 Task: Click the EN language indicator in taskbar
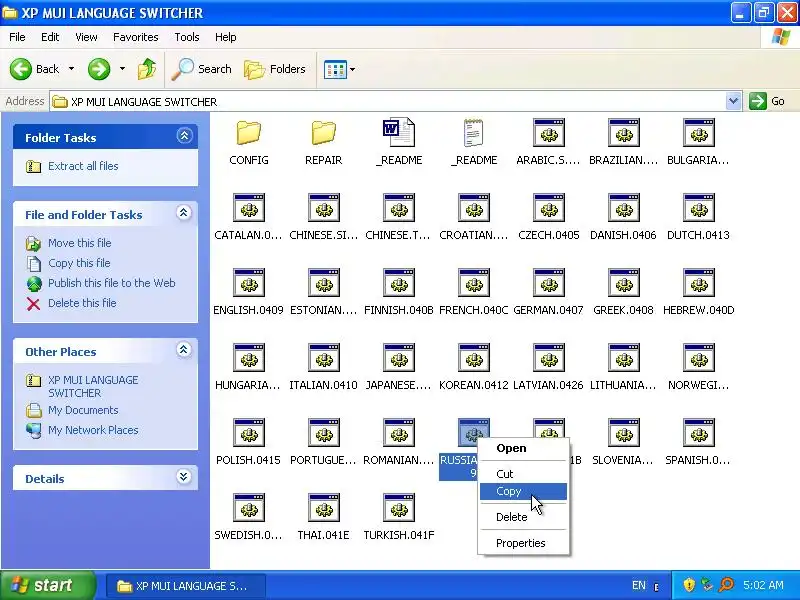click(639, 585)
